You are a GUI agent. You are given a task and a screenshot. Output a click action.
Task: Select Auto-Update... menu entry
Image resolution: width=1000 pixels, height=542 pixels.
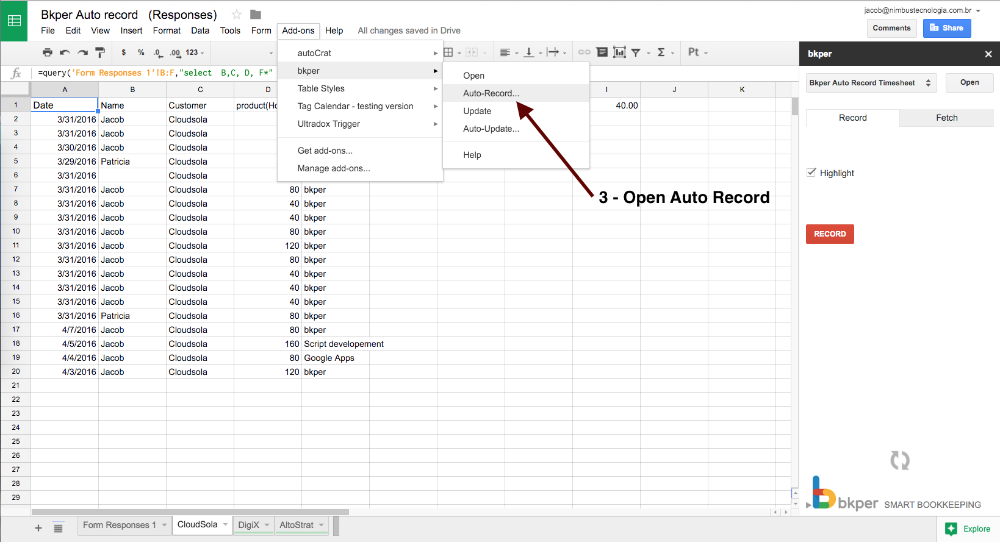click(x=516, y=129)
